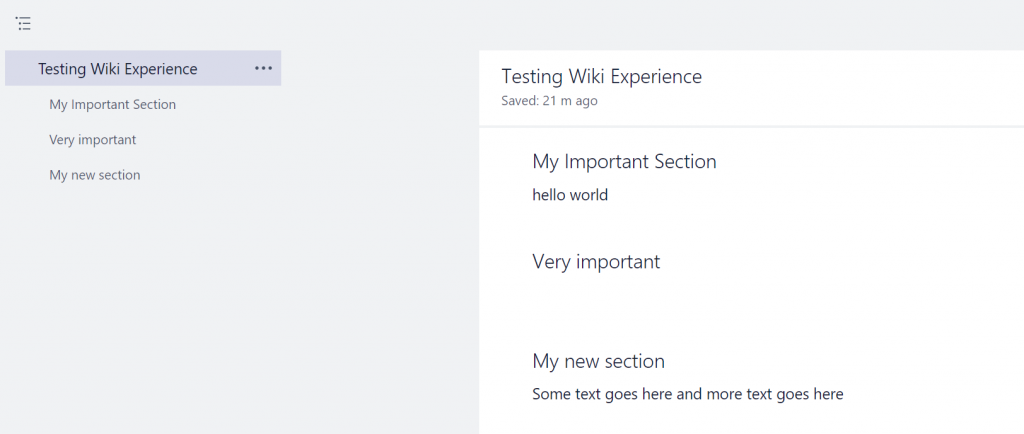Click the word Section in editor's first heading
Screen dimensions: 1024x434
[x=686, y=161]
